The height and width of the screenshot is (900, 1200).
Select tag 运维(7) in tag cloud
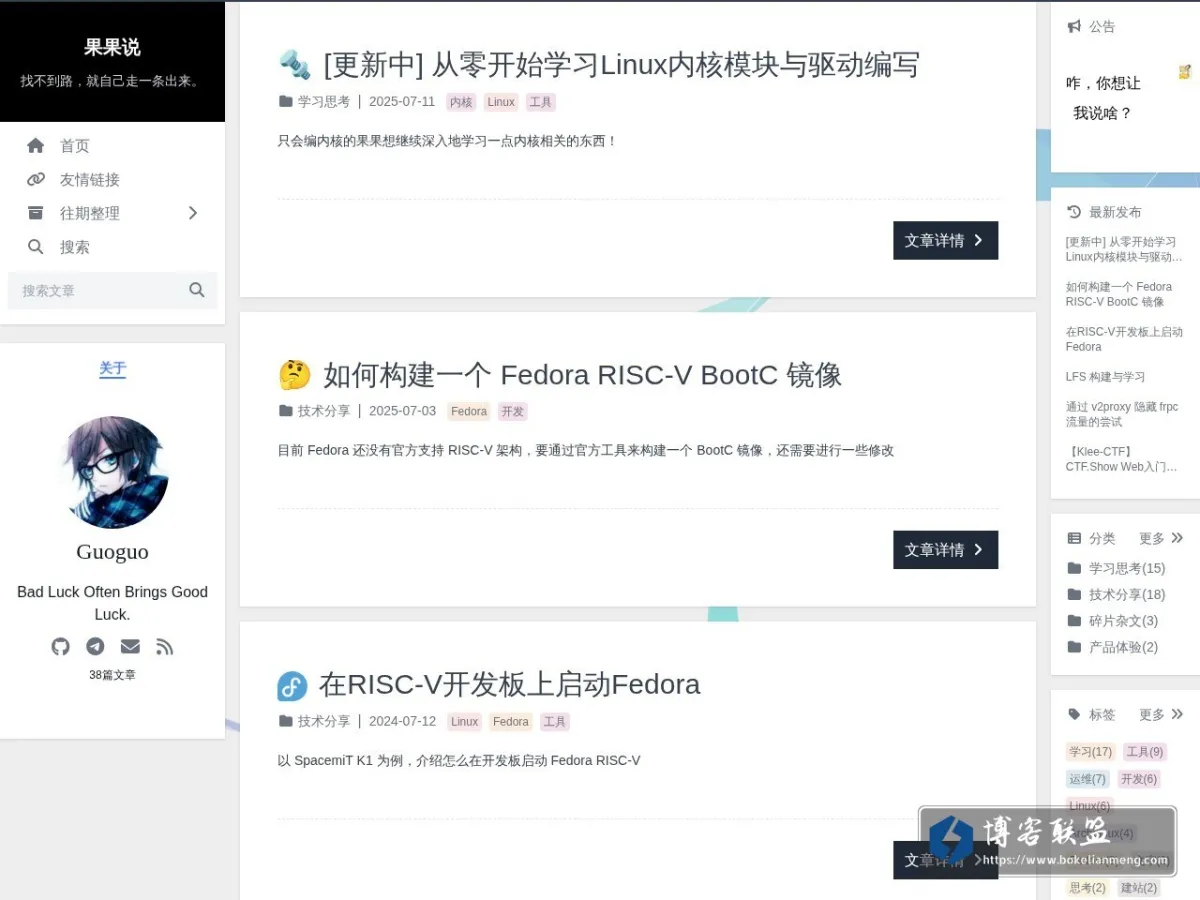(1088, 779)
